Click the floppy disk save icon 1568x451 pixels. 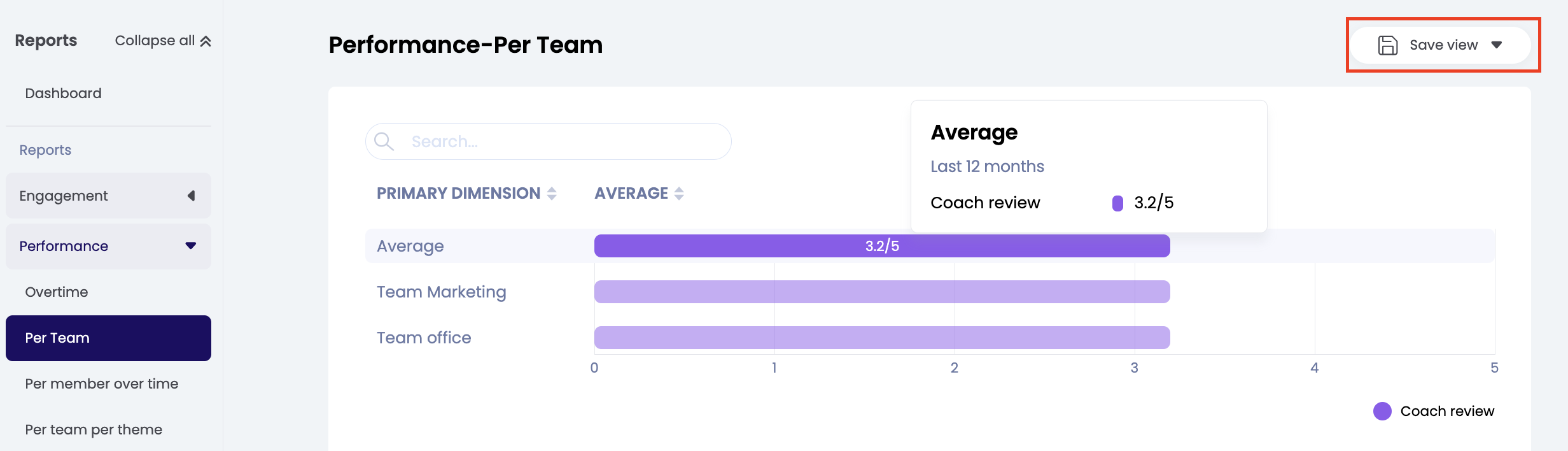[x=1387, y=45]
